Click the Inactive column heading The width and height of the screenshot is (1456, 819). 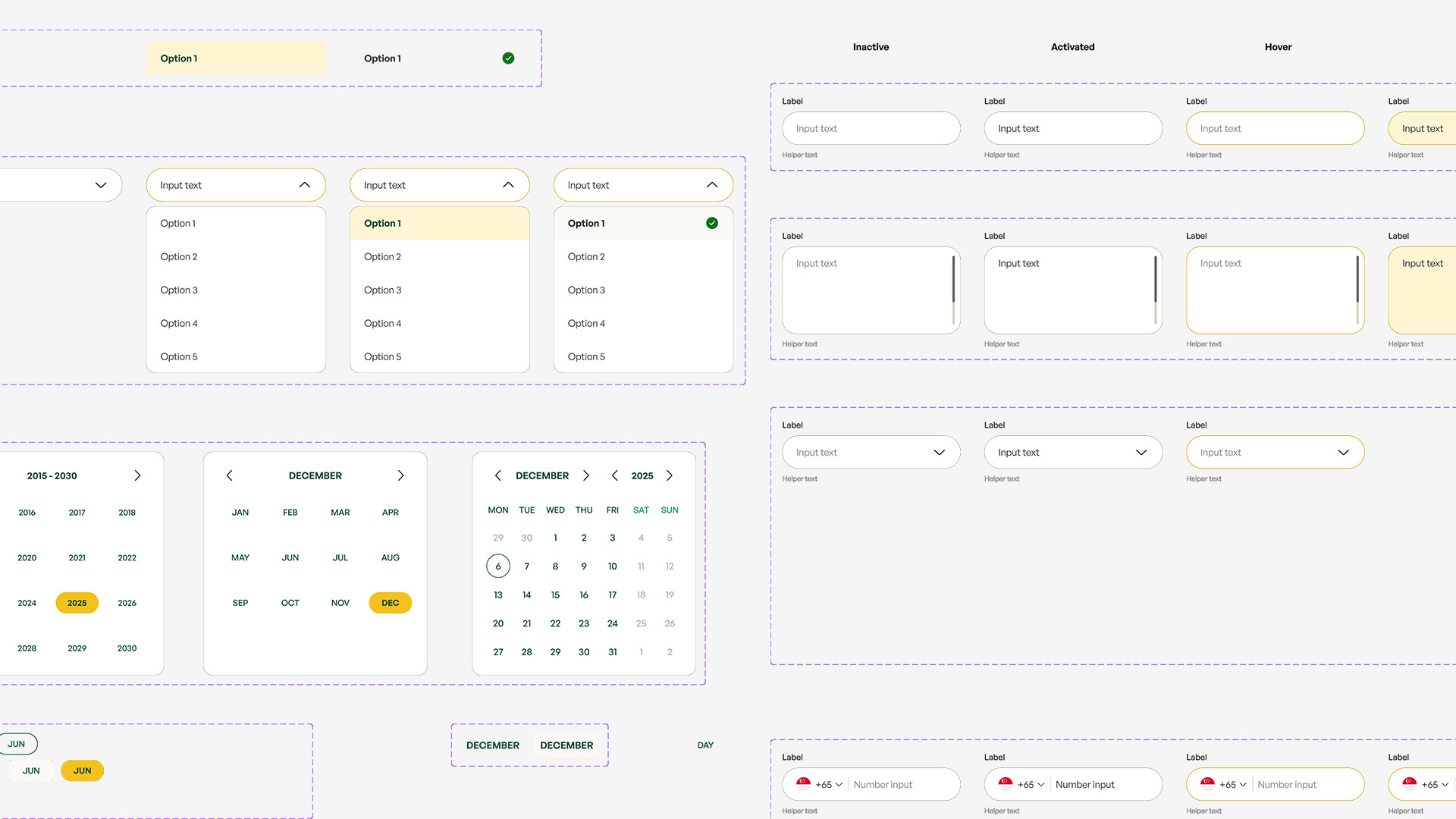point(871,47)
